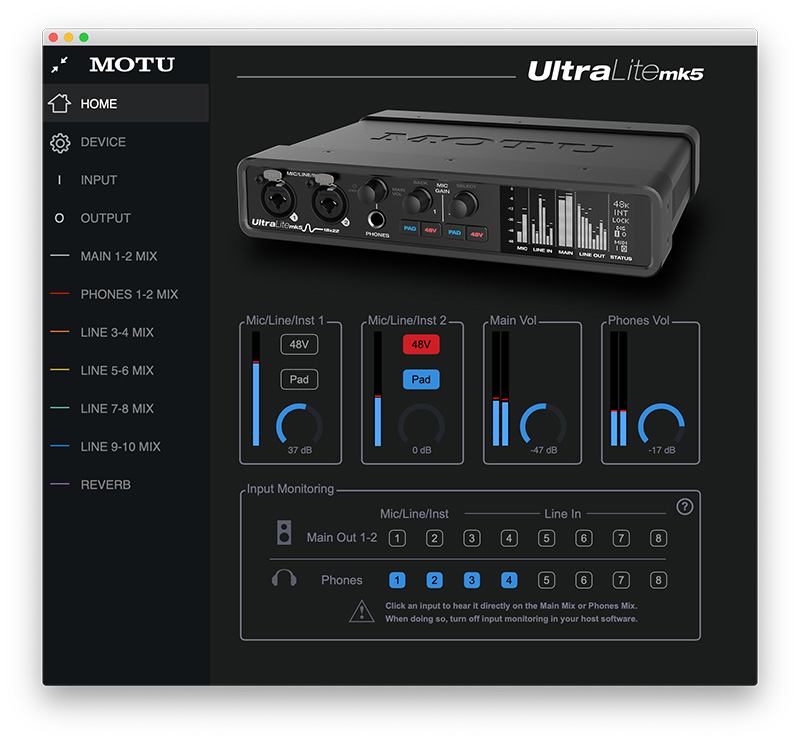800x742 pixels.
Task: Collapse the sidebar with the arrows icon
Action: pos(60,65)
